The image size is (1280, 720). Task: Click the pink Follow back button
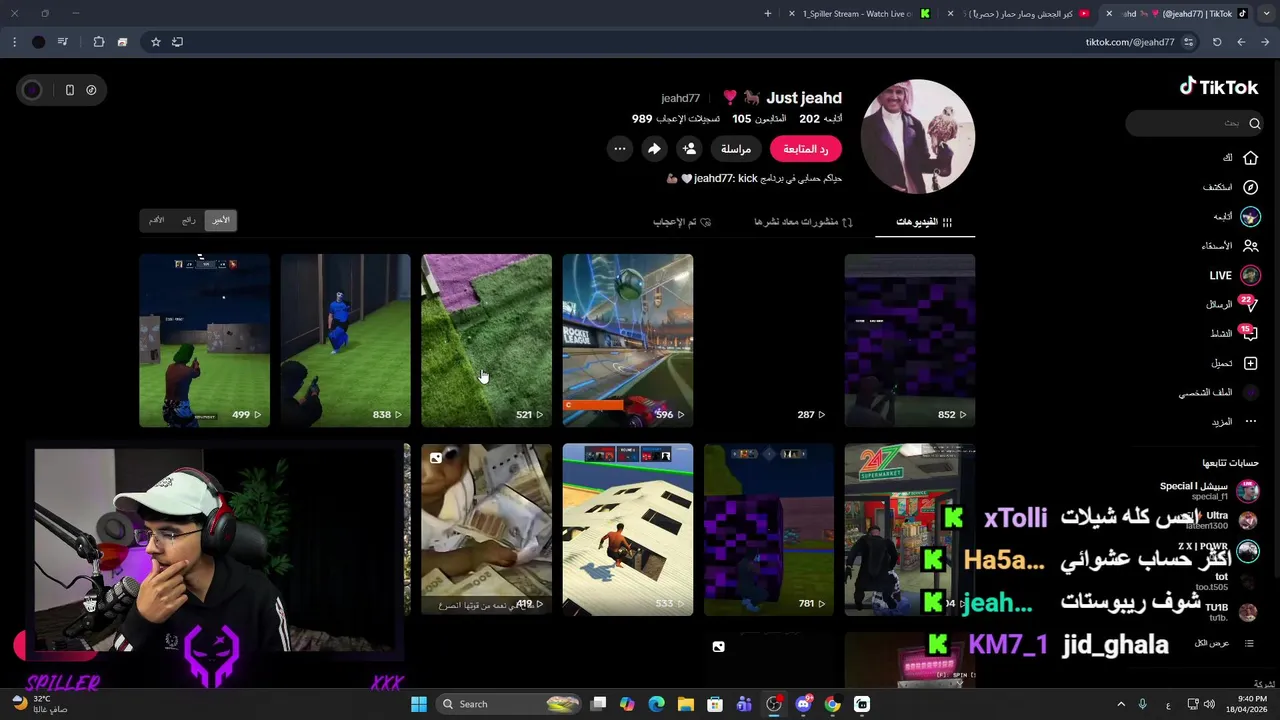[806, 149]
